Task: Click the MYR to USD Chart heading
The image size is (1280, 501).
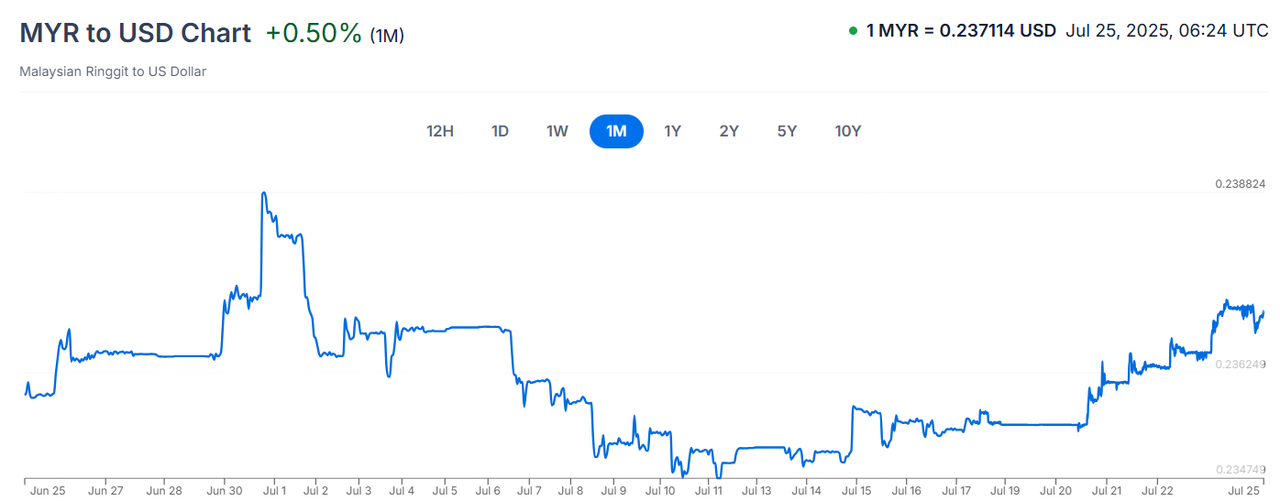Action: [135, 32]
